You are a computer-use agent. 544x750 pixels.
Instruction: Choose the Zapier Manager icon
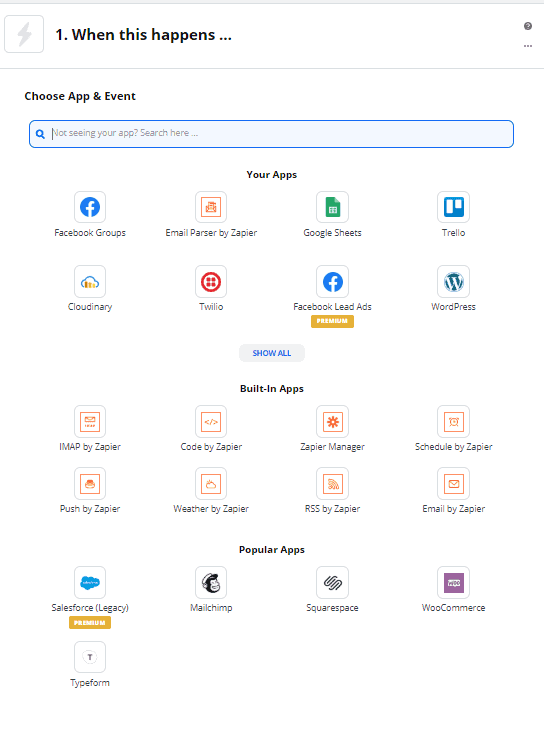(x=333, y=421)
